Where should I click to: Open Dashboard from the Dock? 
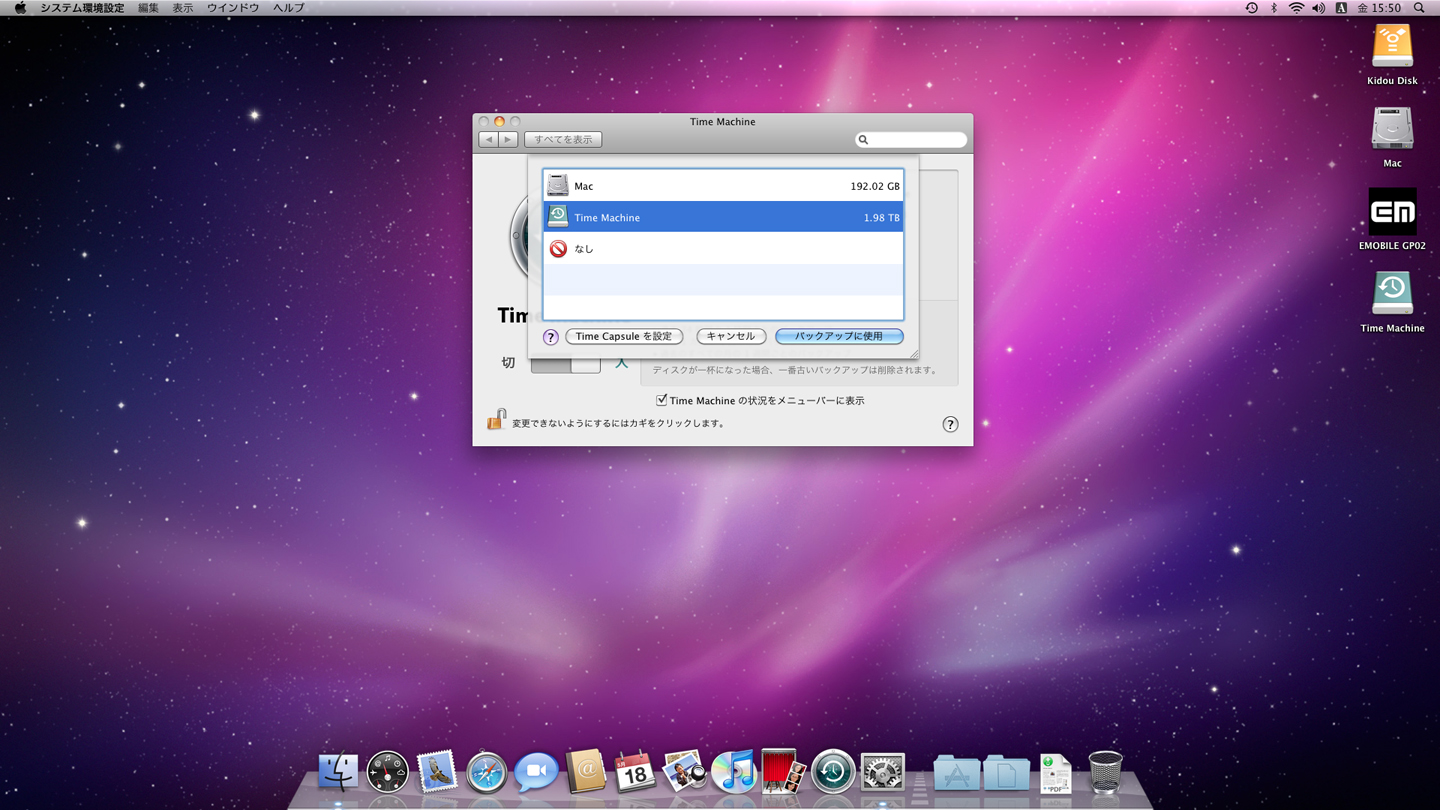tap(388, 772)
